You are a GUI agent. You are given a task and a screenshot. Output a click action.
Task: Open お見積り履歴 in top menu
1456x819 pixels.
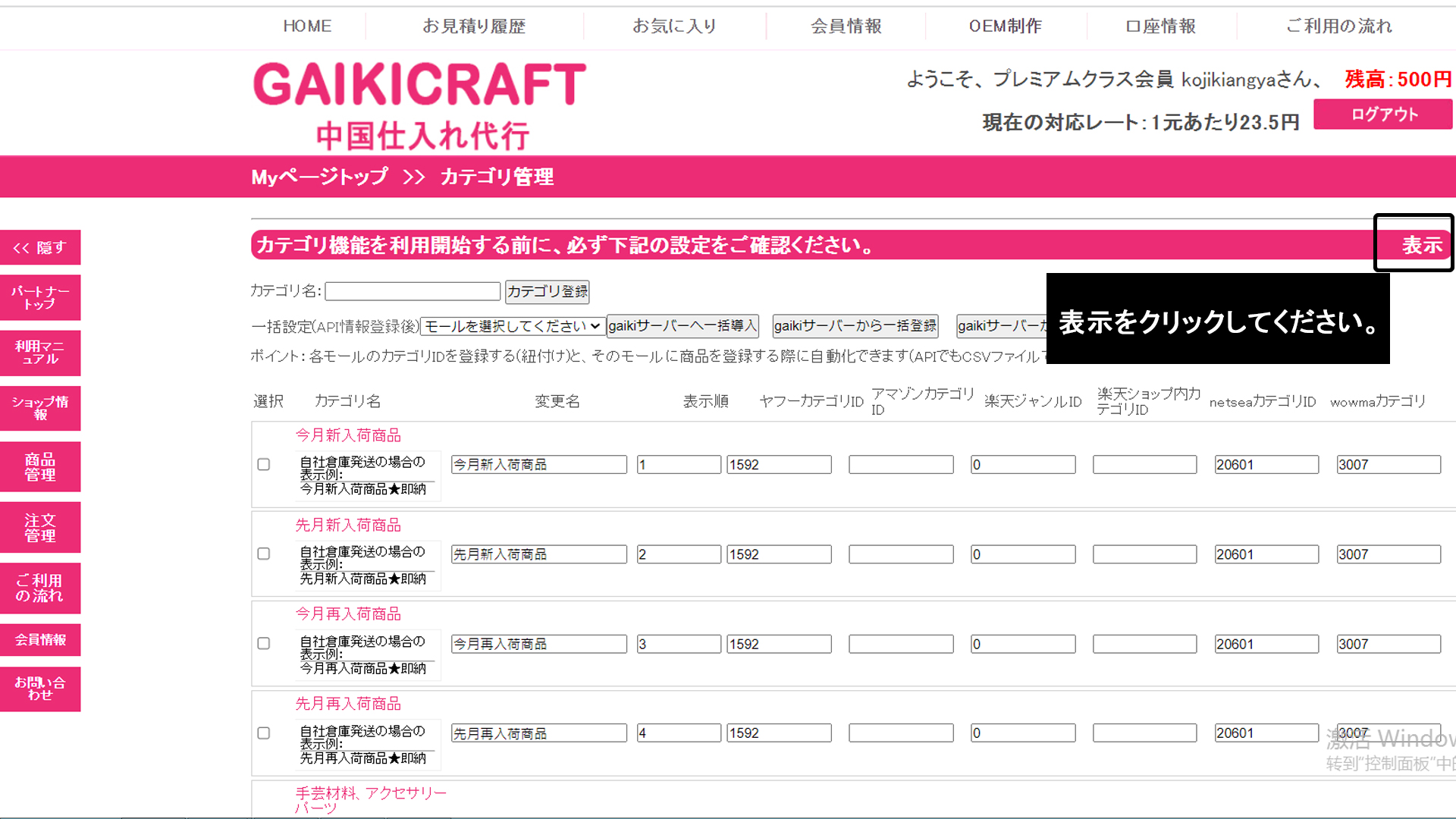[474, 26]
